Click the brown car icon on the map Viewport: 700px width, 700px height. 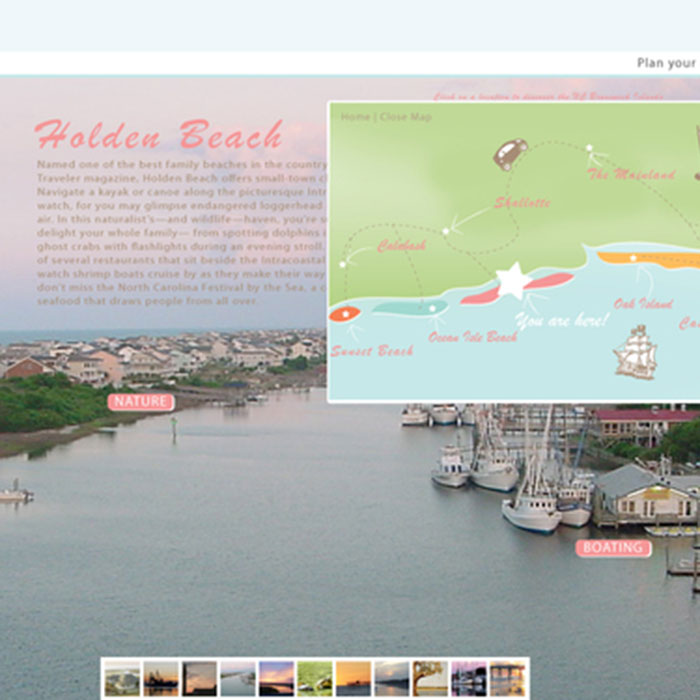(x=510, y=154)
